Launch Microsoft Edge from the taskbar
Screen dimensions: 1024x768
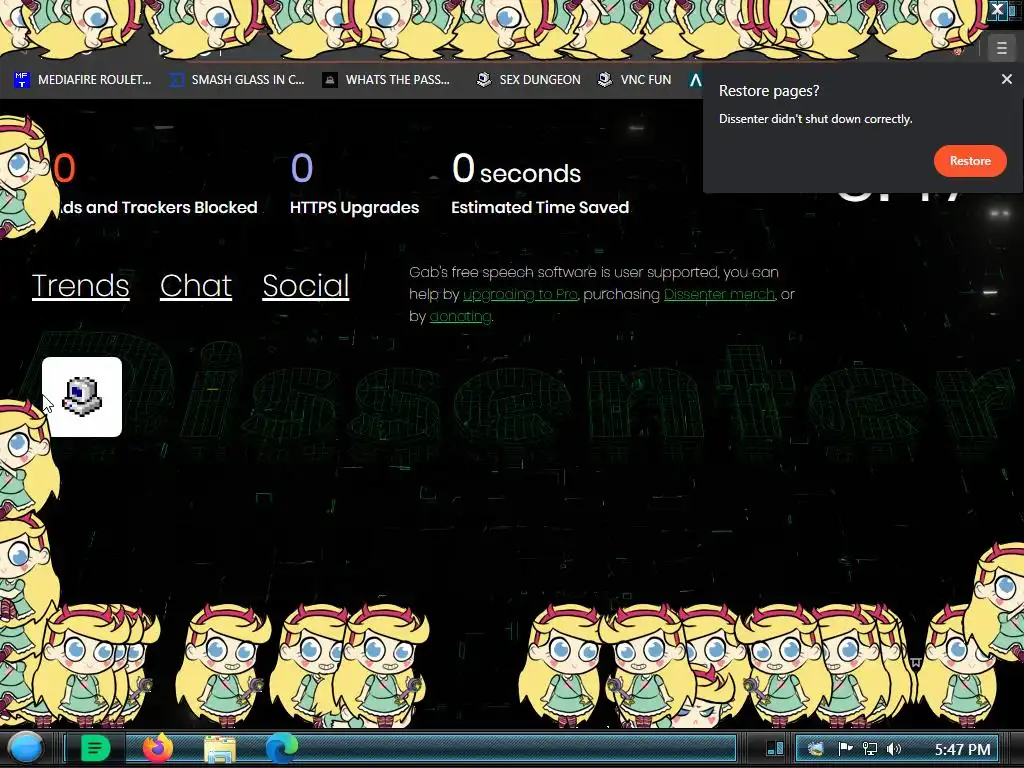(x=281, y=748)
